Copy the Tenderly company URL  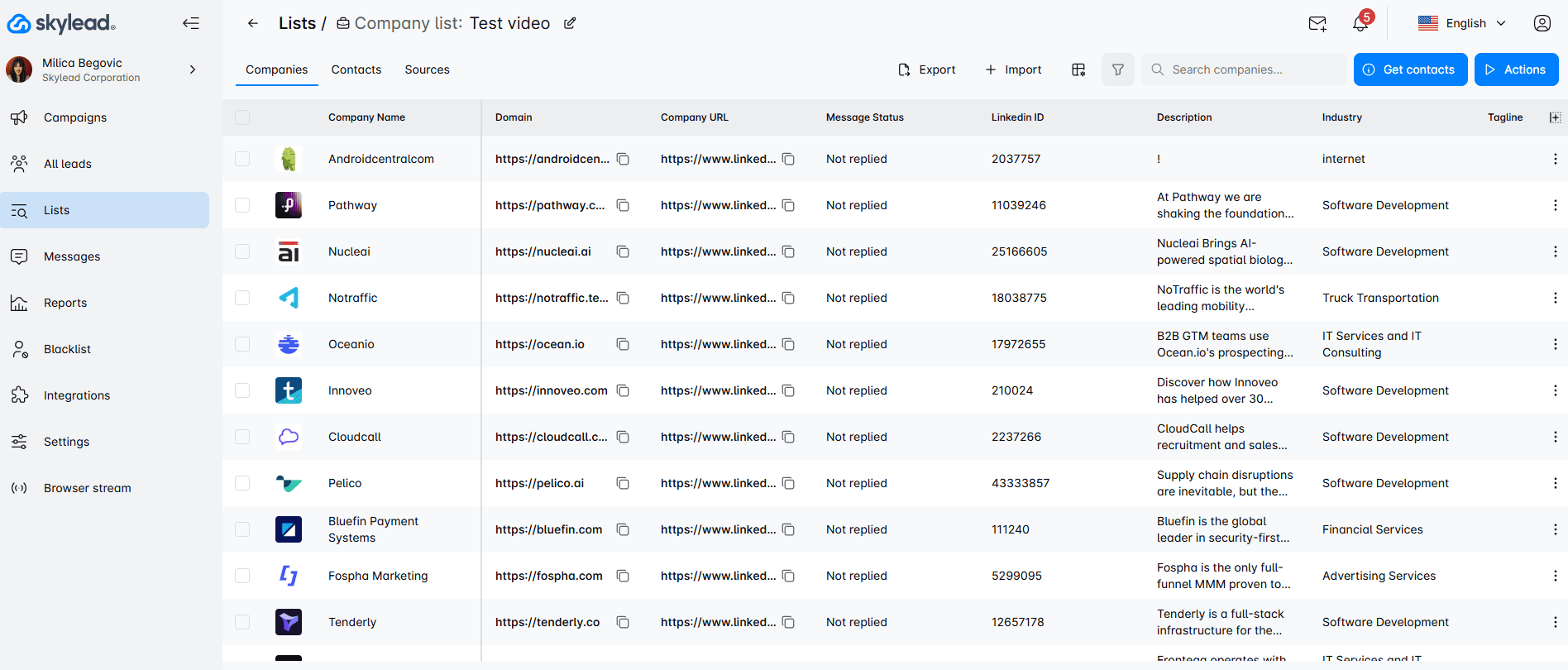coord(789,622)
